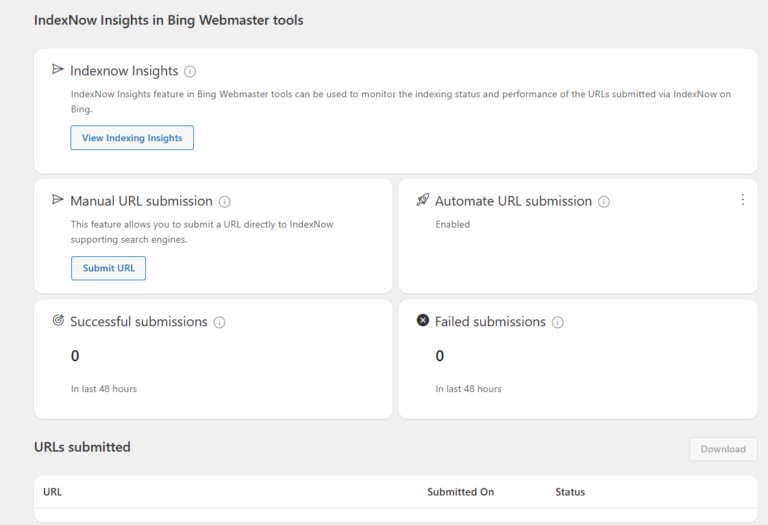Show info for Successful submissions

point(219,323)
